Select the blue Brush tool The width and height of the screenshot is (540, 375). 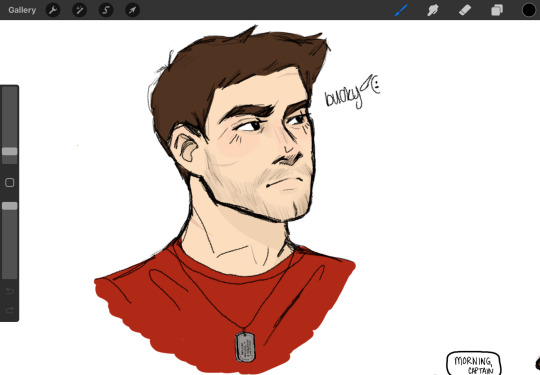coord(401,10)
